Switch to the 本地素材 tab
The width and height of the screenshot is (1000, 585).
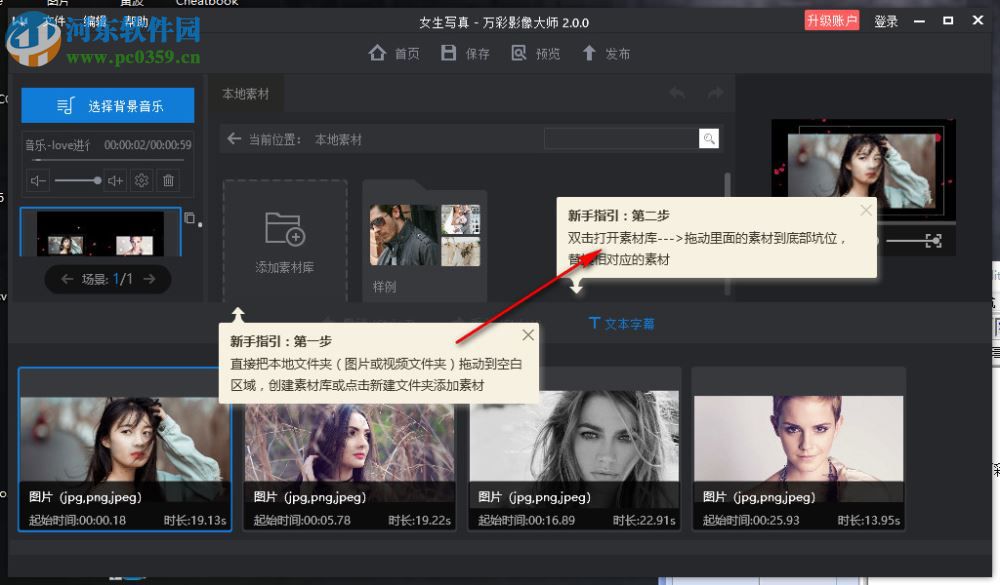(247, 93)
